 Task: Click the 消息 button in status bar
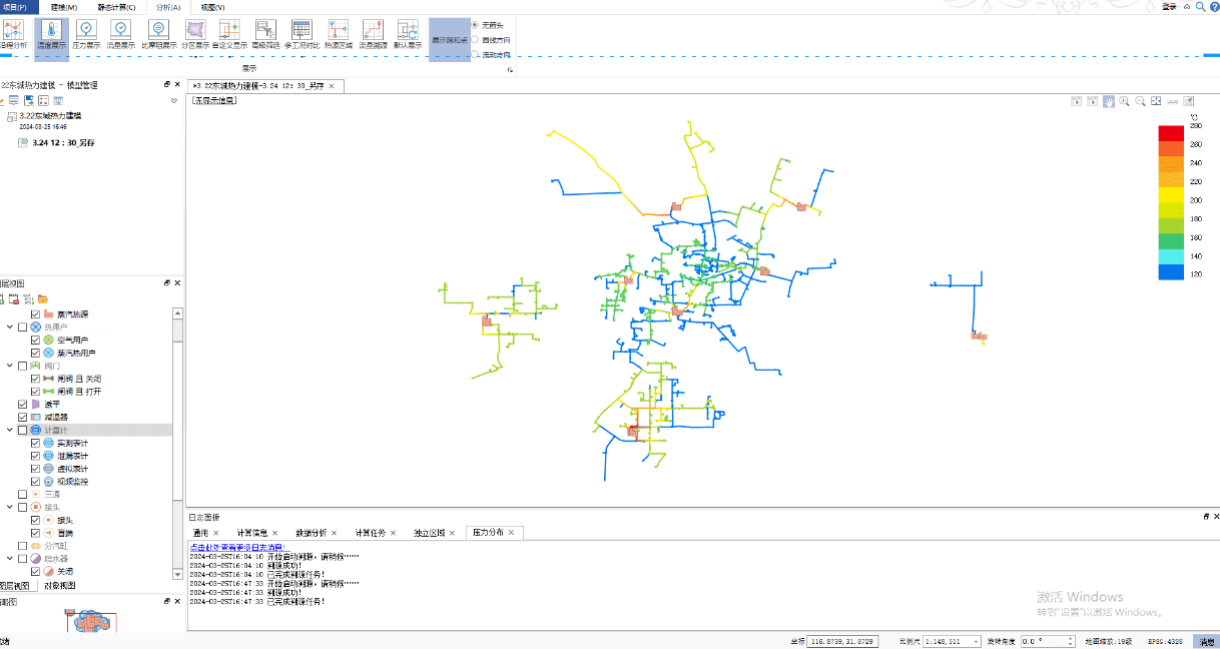tap(1207, 641)
